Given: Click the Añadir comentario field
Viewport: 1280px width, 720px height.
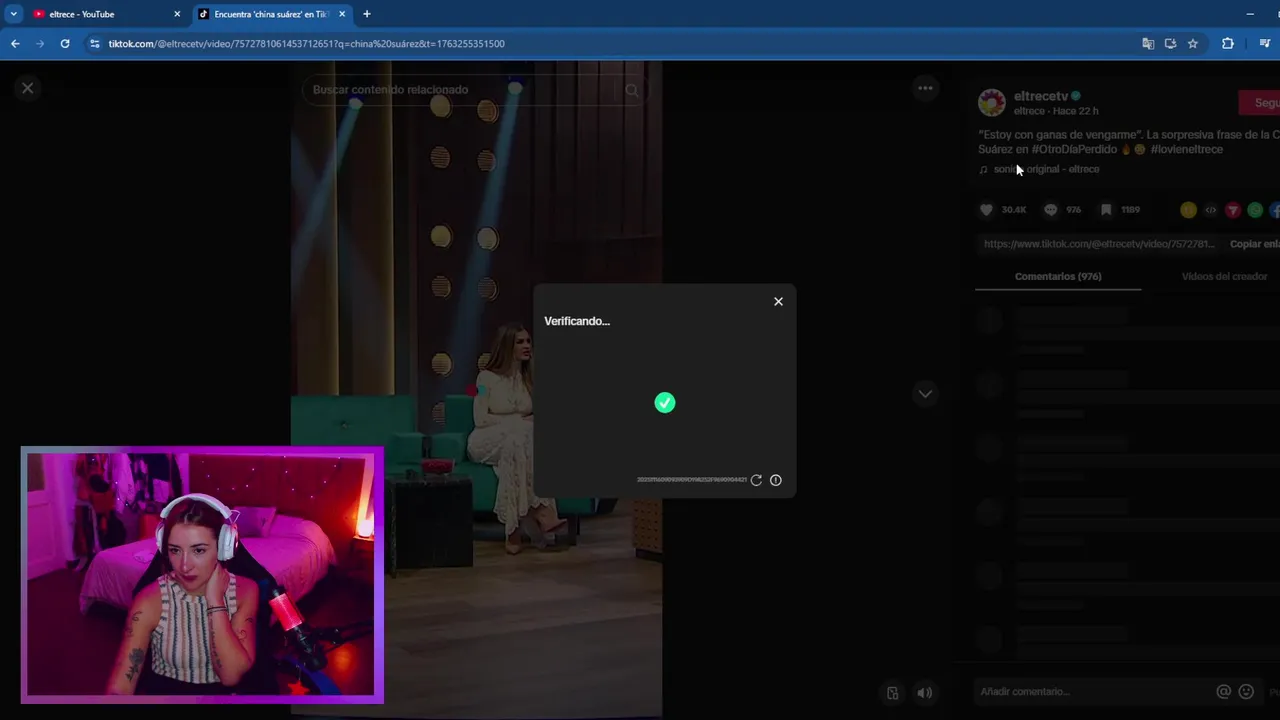Looking at the screenshot, I should [1090, 691].
